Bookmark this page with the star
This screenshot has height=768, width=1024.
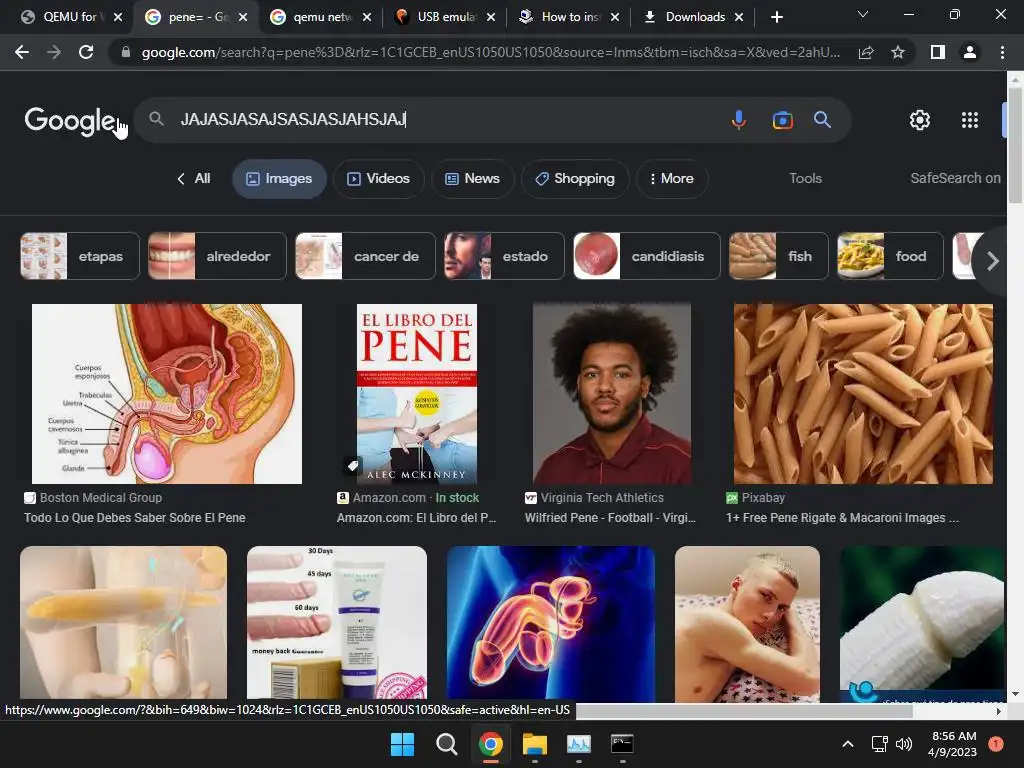898,52
